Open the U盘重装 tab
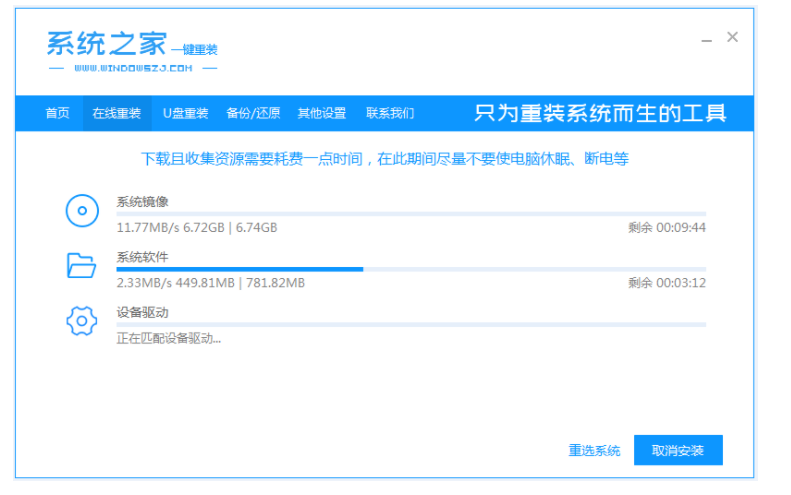 click(x=185, y=113)
